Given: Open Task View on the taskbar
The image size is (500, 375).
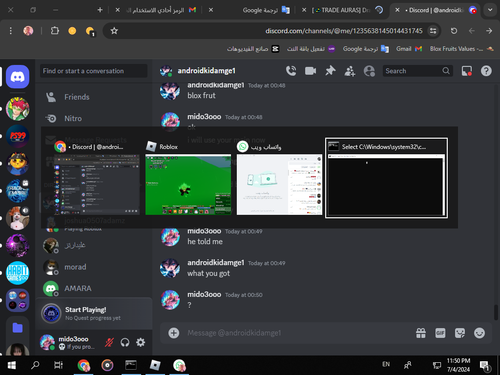Looking at the screenshot, I should click(58, 365).
